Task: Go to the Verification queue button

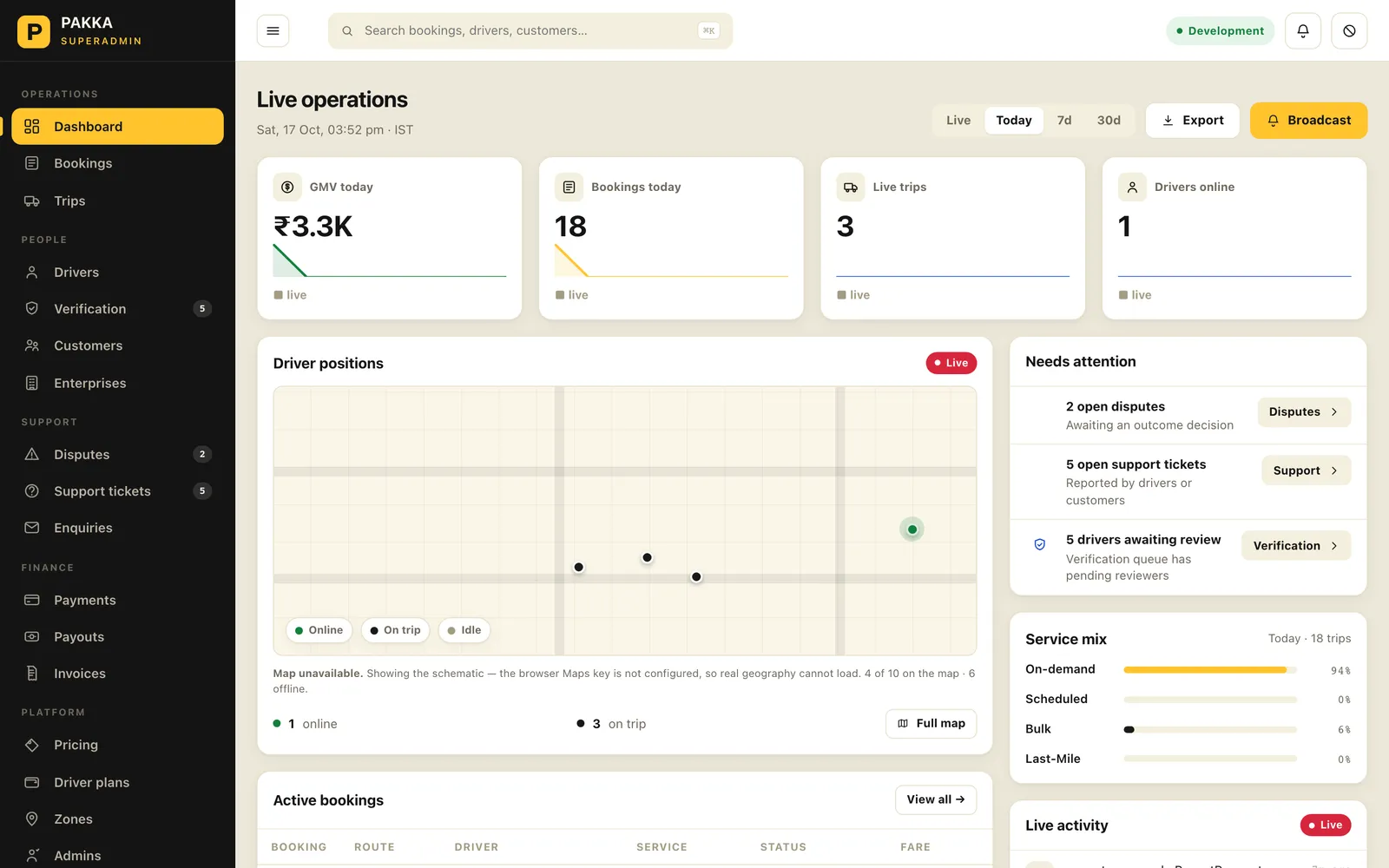Action: click(1296, 545)
